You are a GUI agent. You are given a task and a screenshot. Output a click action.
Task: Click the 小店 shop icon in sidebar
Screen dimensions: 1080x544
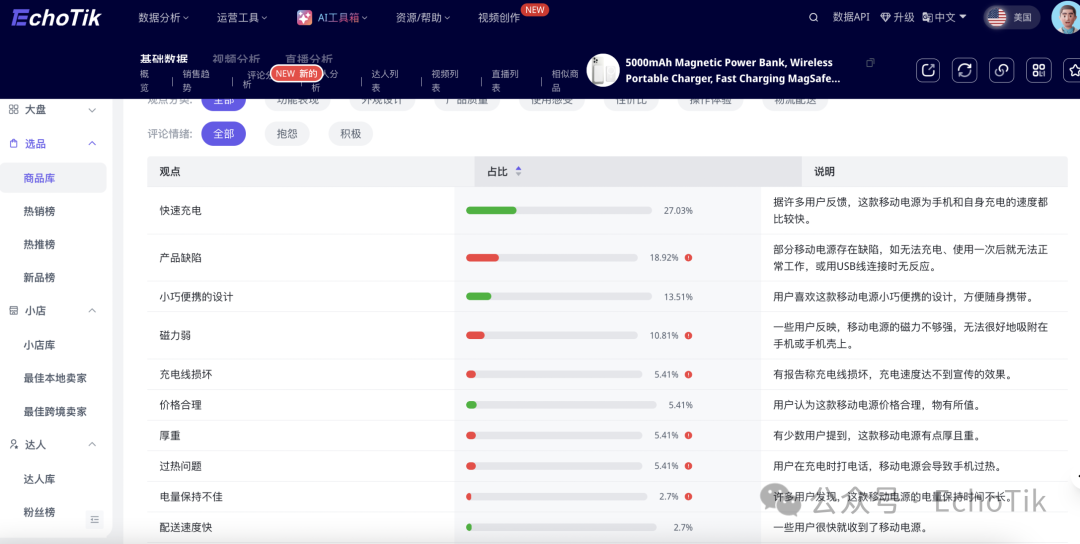(14, 311)
